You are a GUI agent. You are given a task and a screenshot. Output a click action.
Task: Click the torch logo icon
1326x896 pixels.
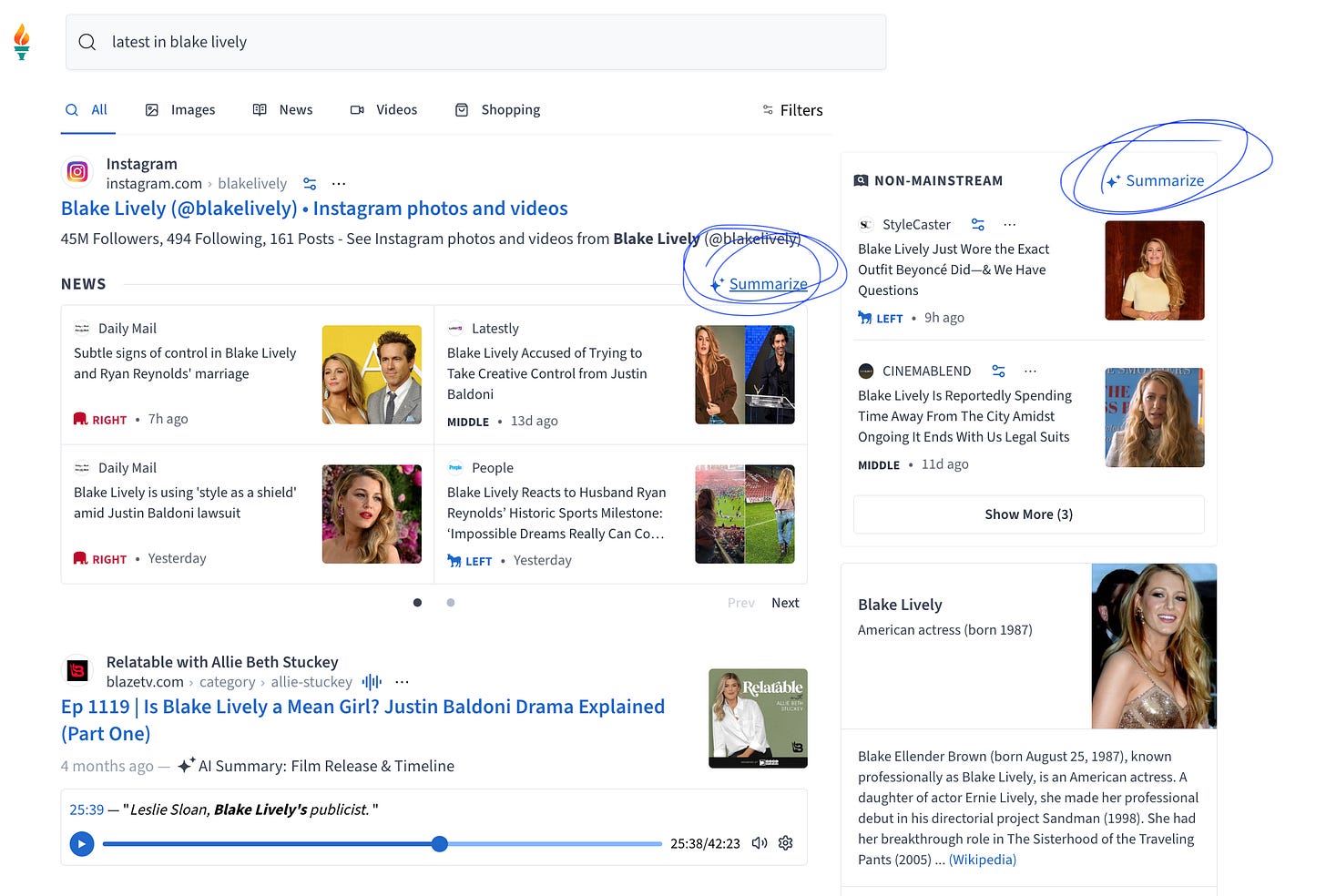22,42
